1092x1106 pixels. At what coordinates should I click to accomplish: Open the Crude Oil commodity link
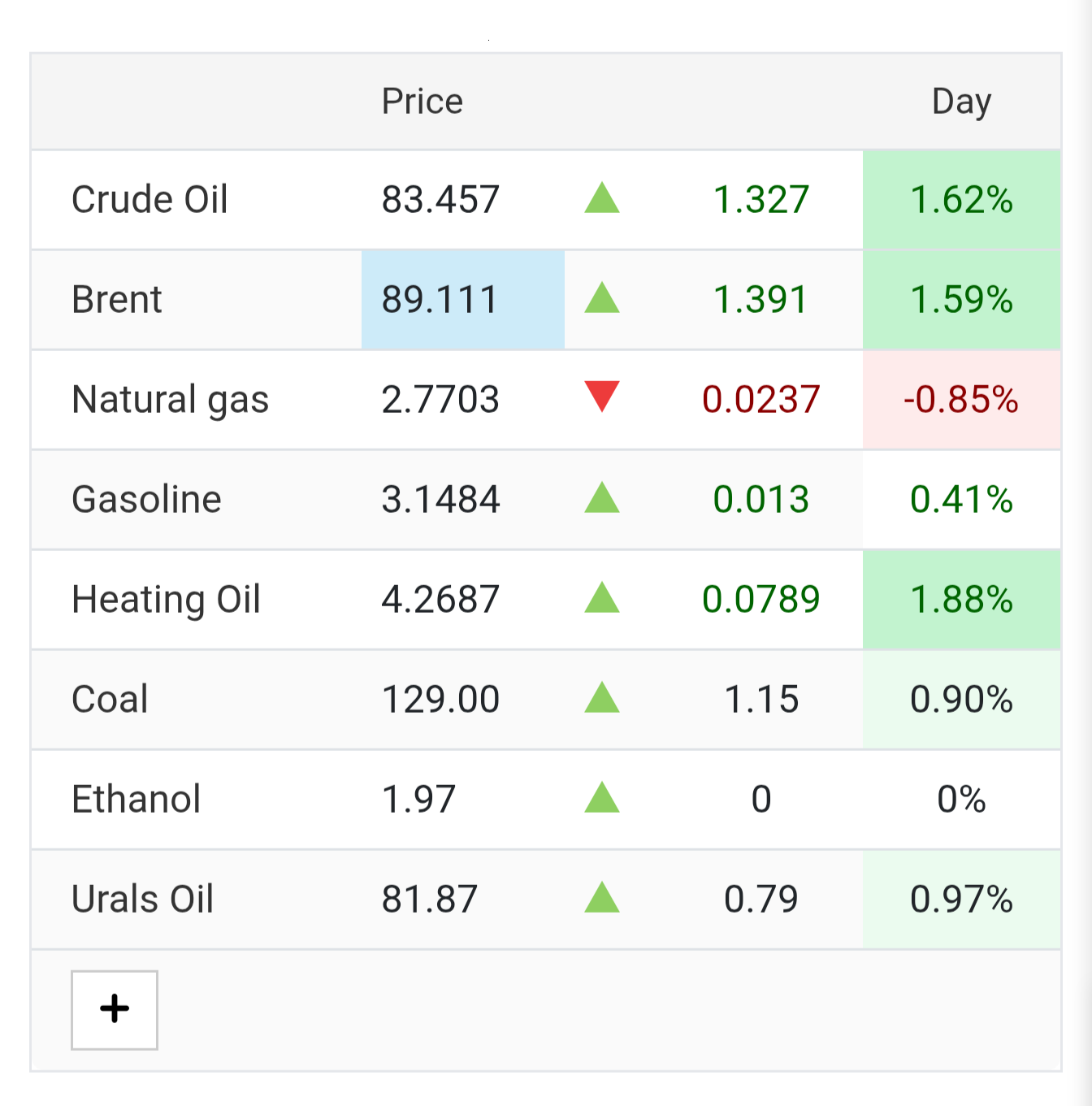pyautogui.click(x=149, y=199)
